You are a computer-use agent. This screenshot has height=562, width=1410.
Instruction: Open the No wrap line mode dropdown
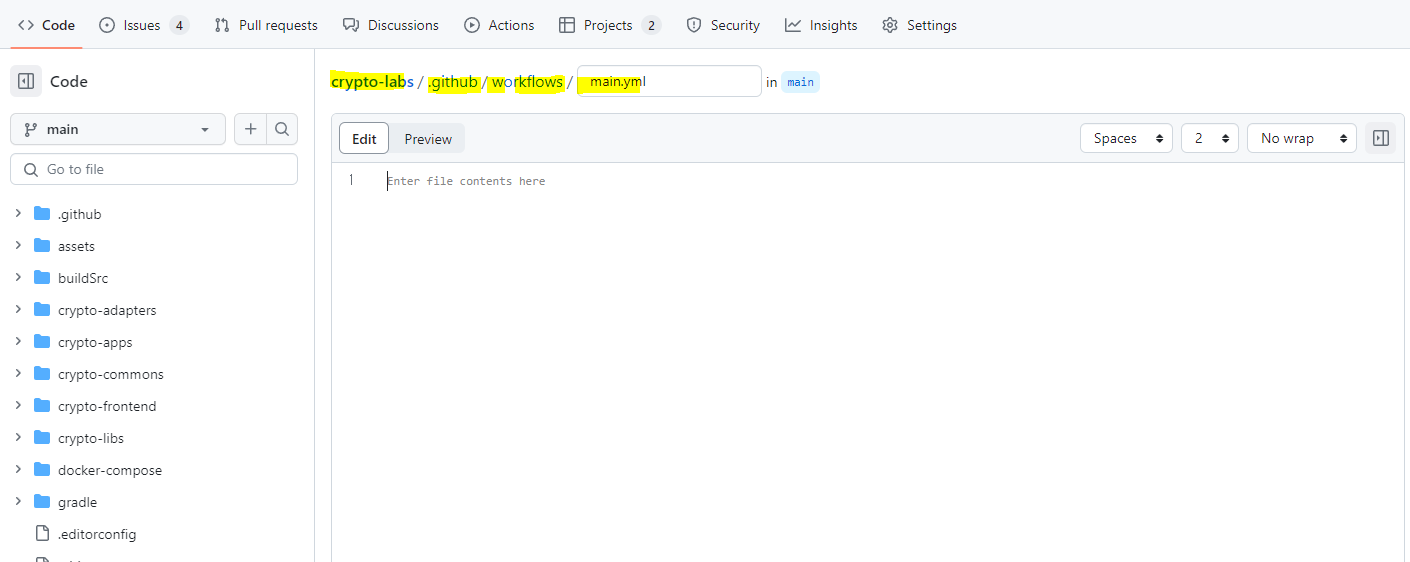[1302, 138]
